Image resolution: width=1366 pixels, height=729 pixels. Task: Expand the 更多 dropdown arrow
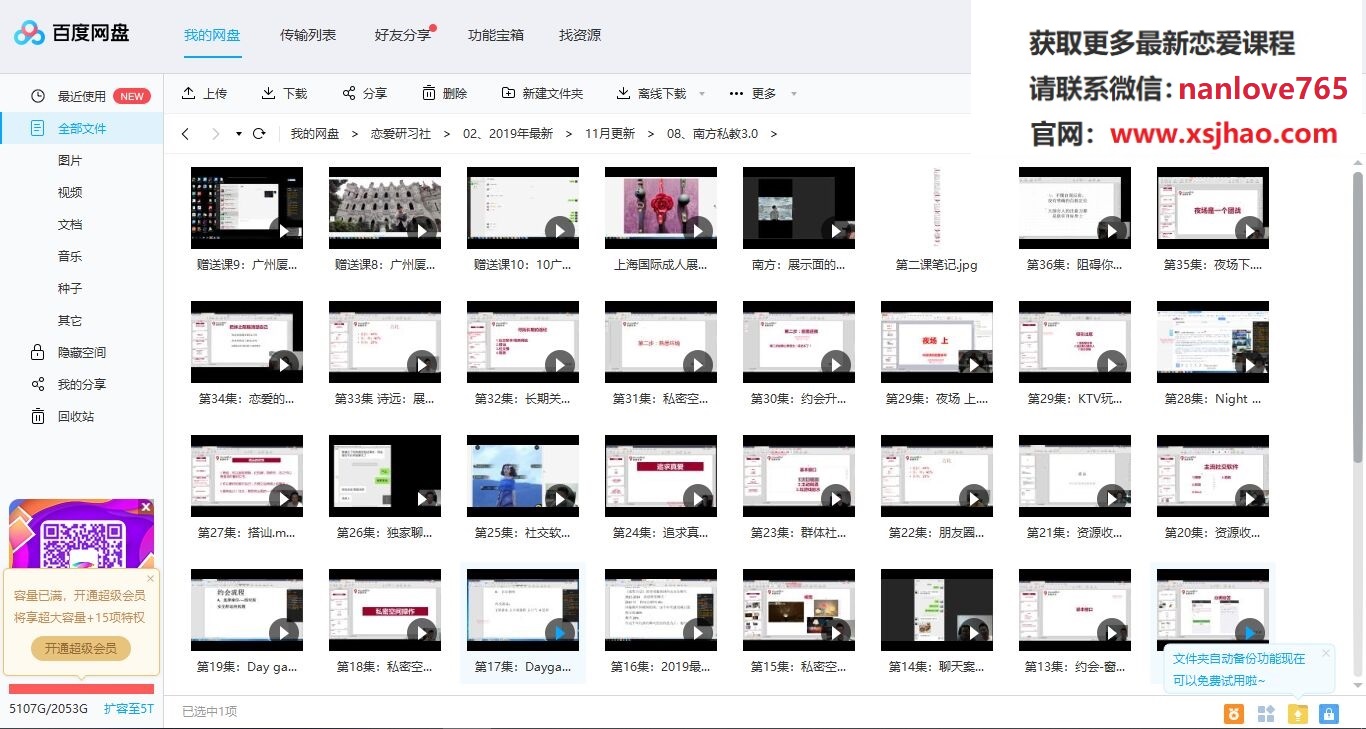(x=794, y=94)
